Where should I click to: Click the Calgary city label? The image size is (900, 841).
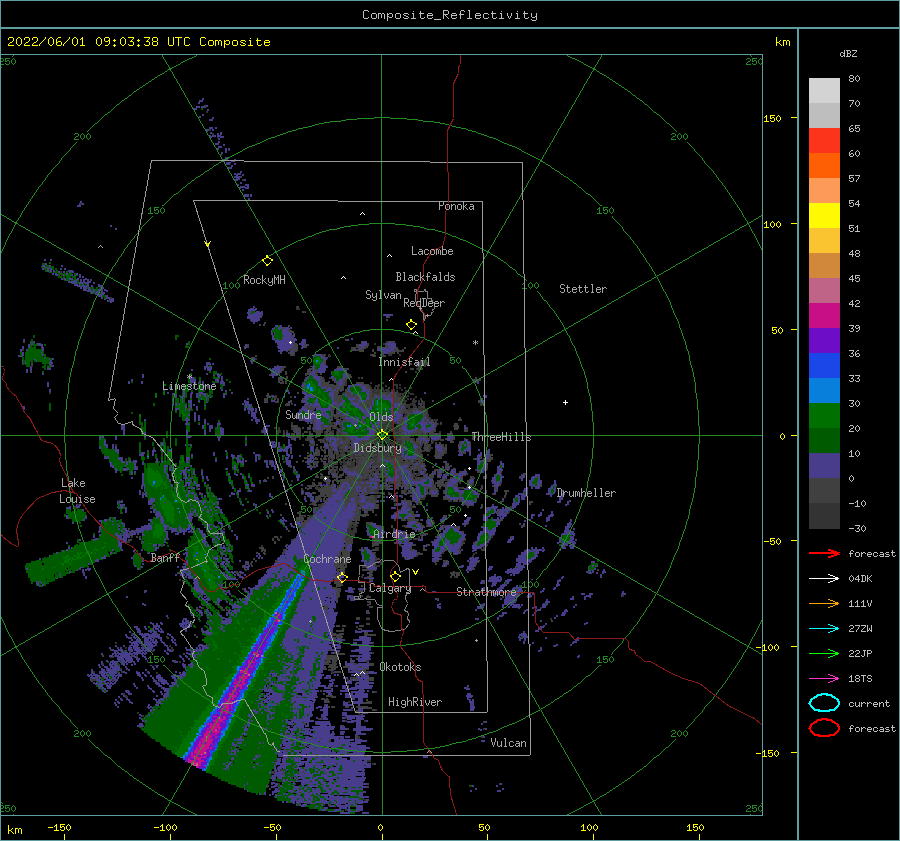click(x=390, y=588)
